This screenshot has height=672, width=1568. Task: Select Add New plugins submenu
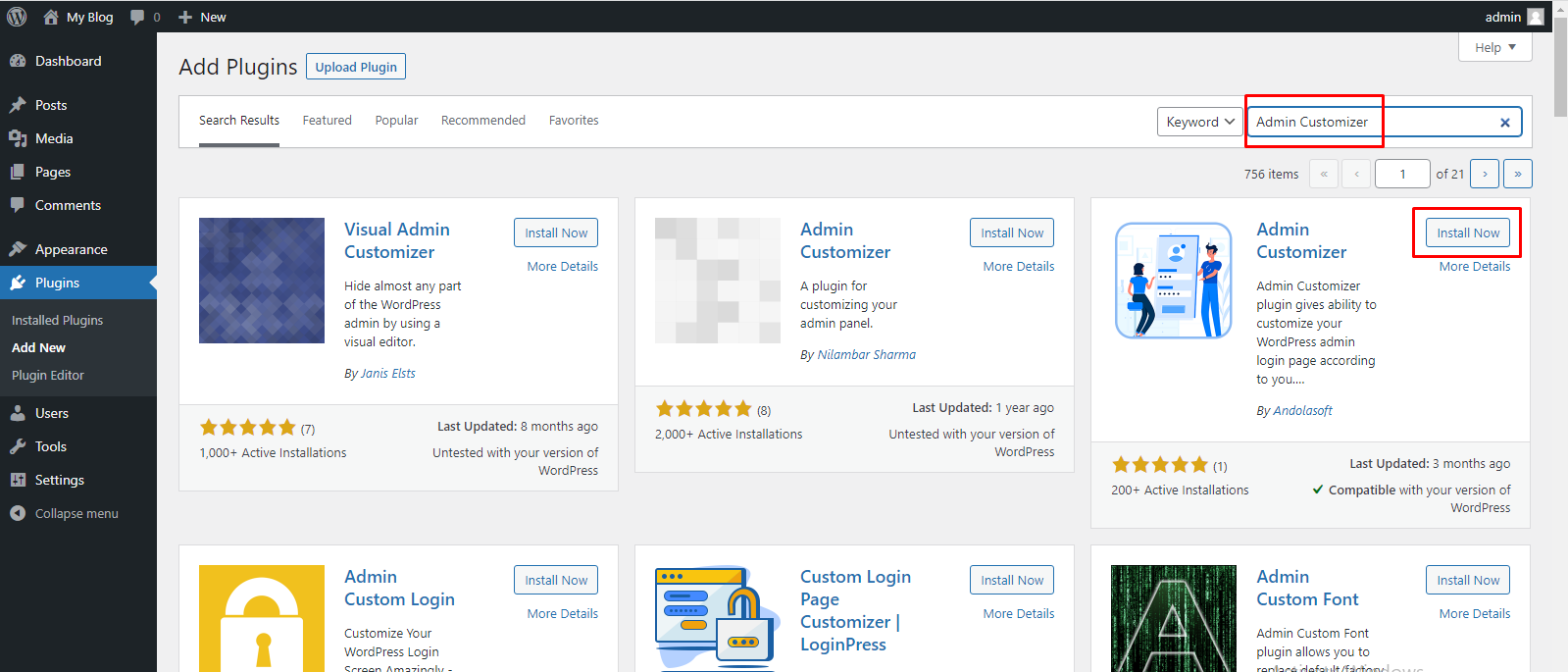[x=38, y=347]
